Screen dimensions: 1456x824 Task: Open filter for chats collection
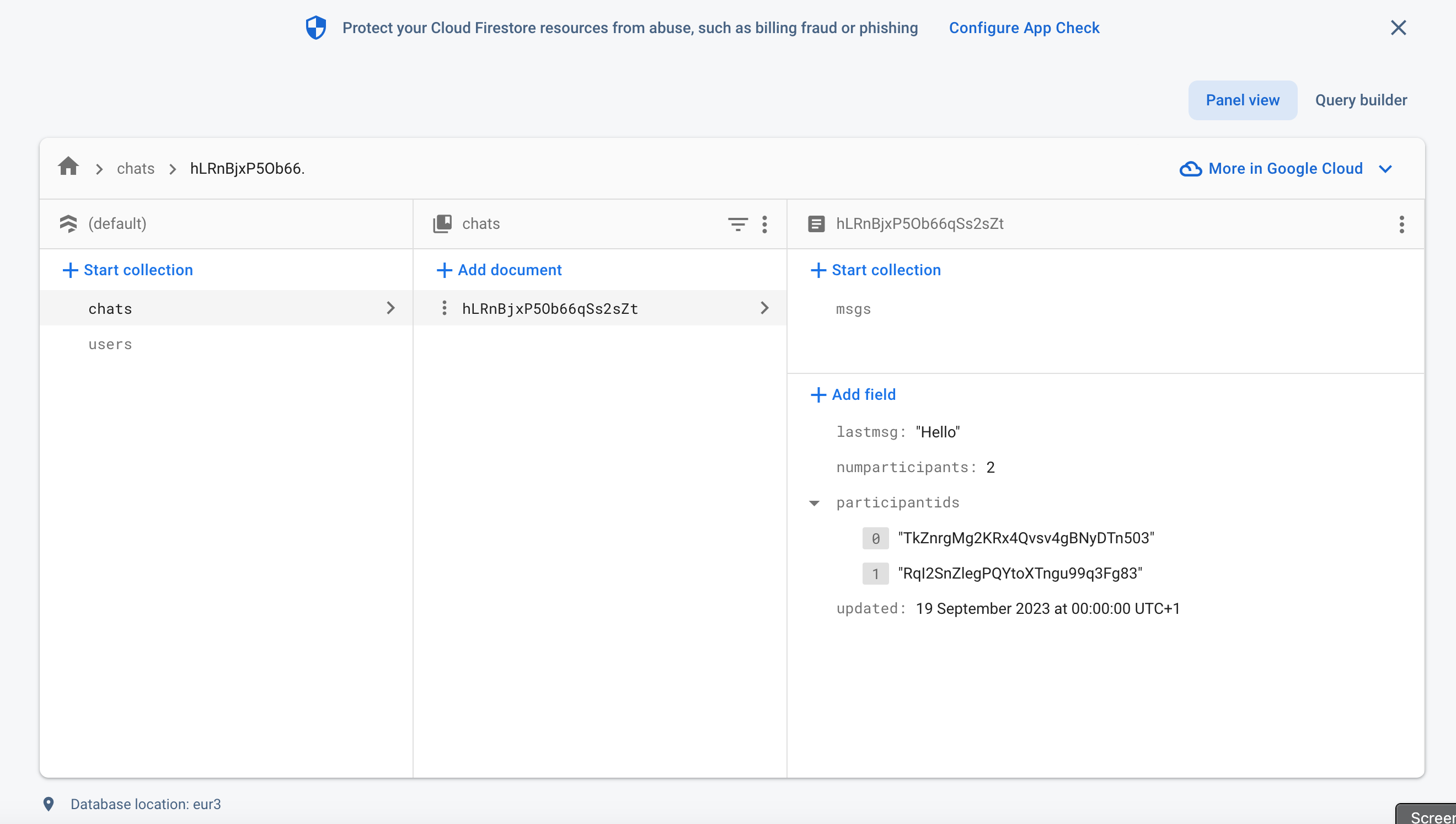pyautogui.click(x=737, y=224)
